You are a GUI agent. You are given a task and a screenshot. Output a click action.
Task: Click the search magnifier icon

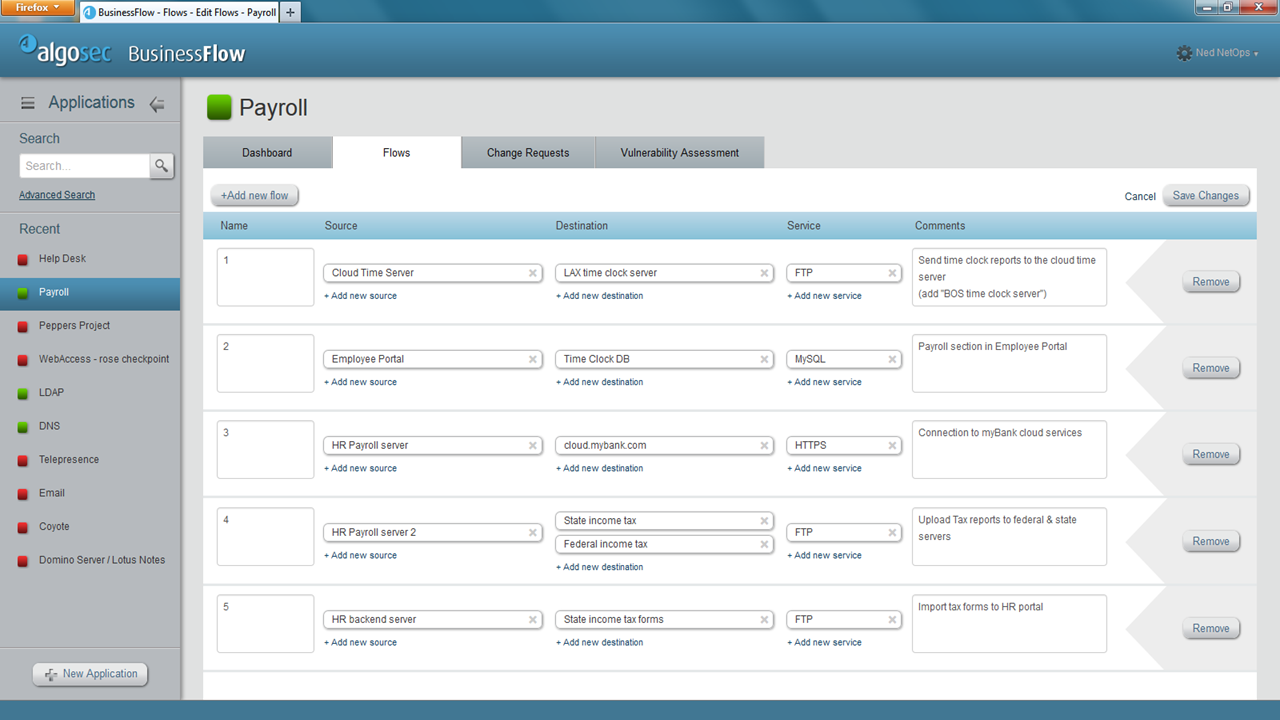click(x=162, y=166)
